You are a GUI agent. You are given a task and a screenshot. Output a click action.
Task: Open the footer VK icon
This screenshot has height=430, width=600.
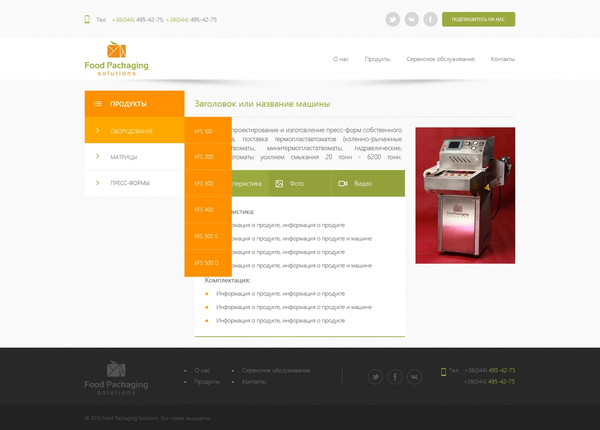click(414, 377)
